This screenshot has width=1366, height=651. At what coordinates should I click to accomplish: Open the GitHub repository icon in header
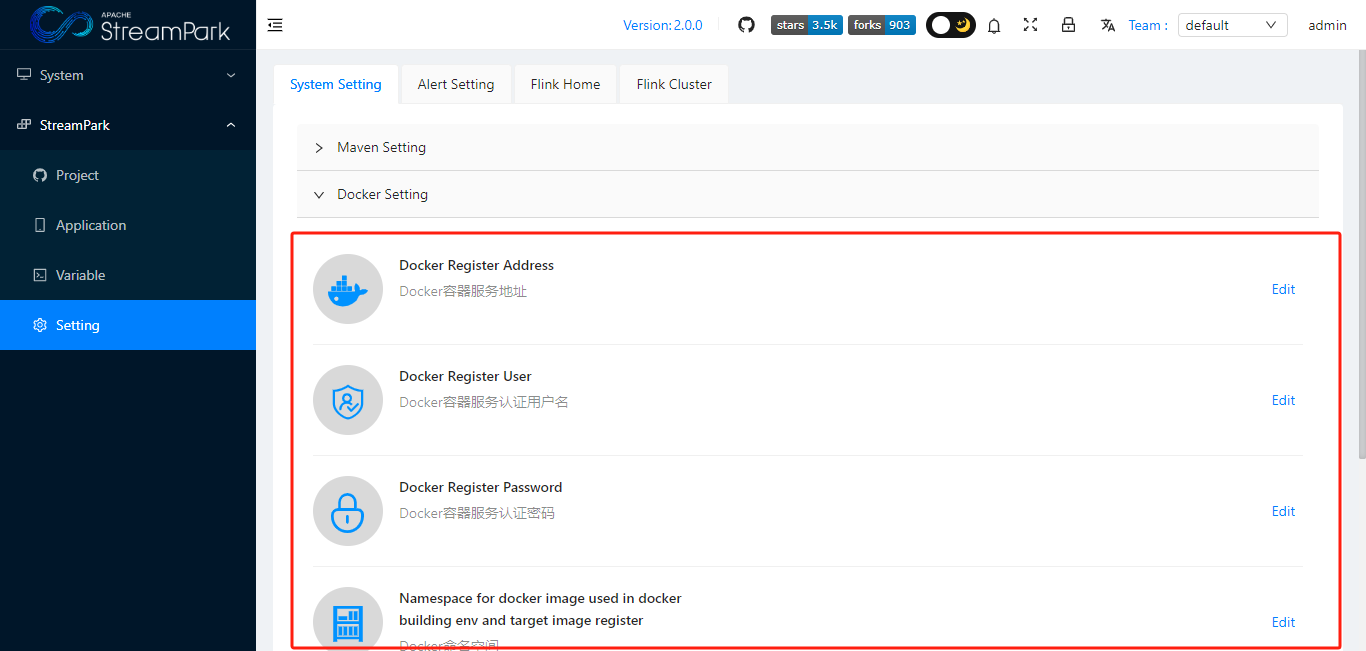coord(746,25)
